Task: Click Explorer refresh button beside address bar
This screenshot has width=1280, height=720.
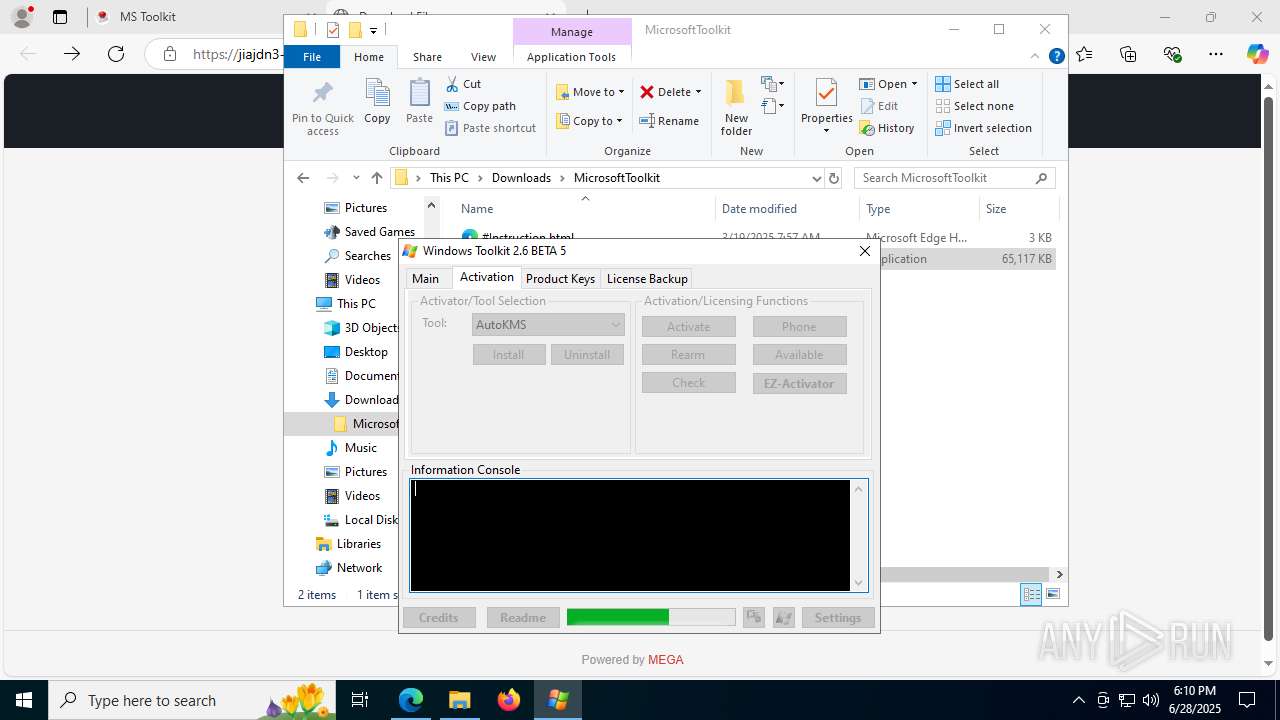Action: [x=834, y=178]
